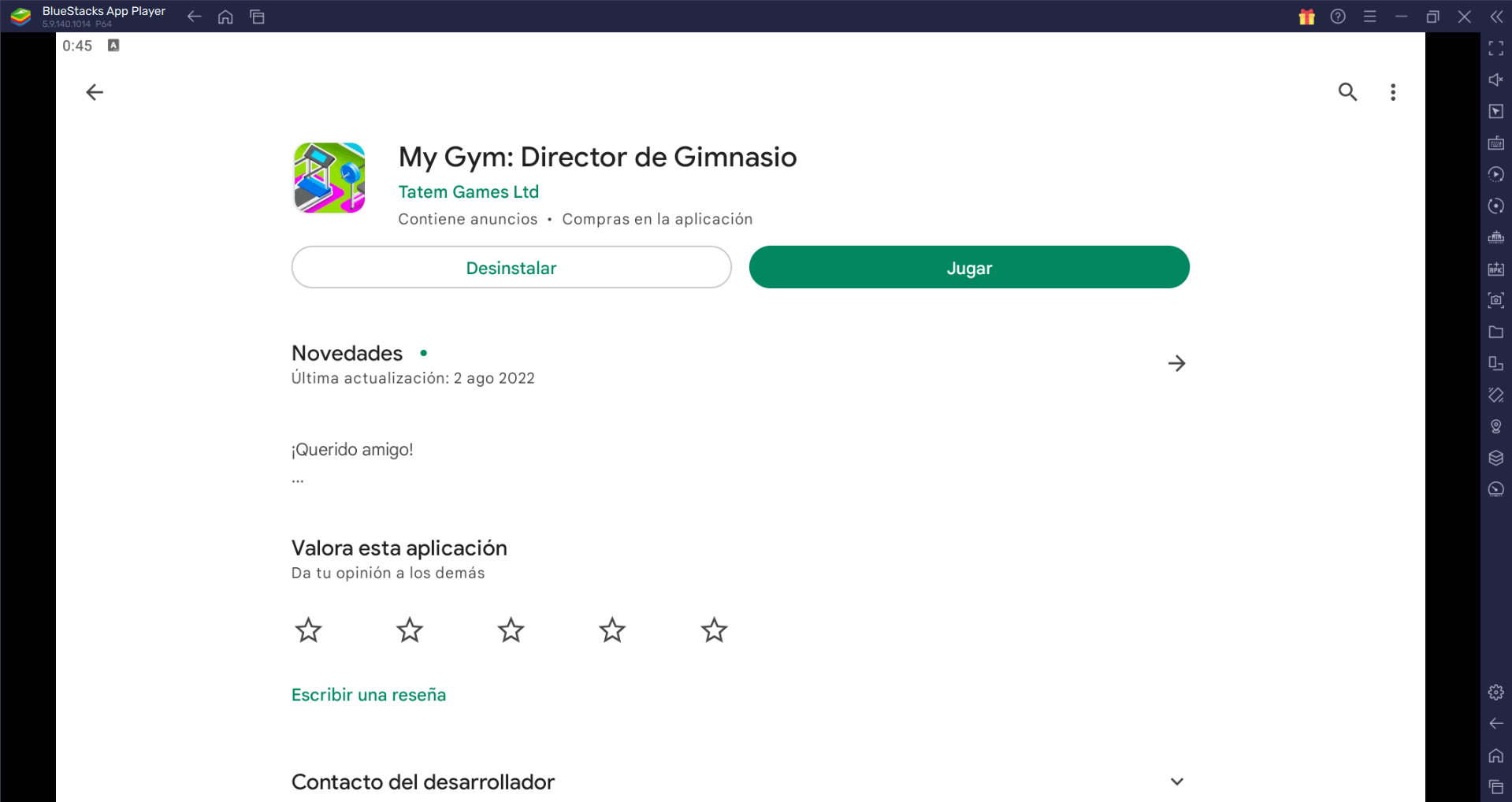Click the keyboard indicator icon beside clock
Screen dimensions: 1512x802
click(x=113, y=46)
